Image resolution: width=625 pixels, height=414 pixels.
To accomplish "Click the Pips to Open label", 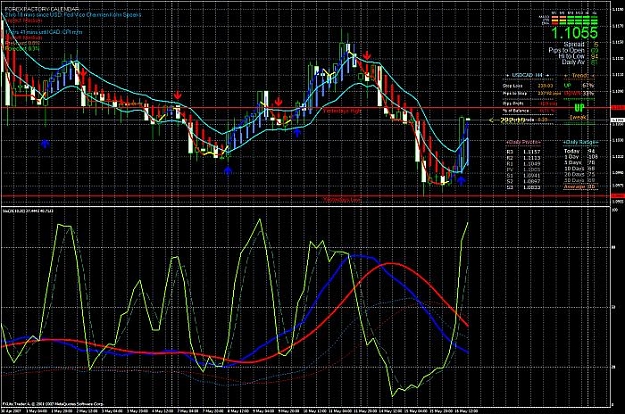I will coord(566,50).
